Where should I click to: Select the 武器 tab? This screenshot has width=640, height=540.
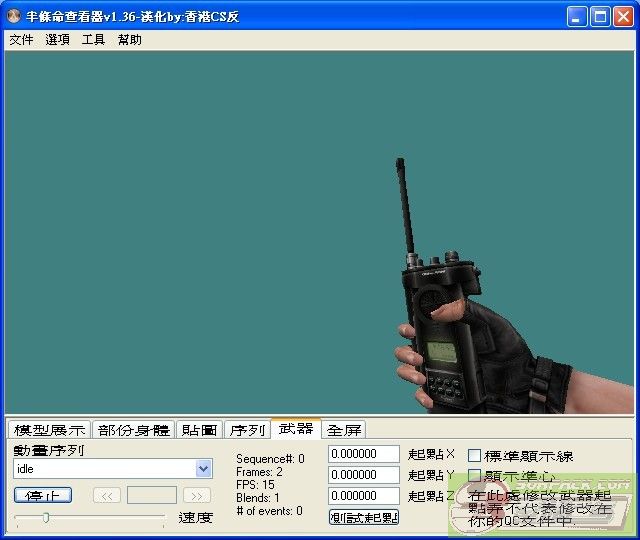[x=296, y=429]
